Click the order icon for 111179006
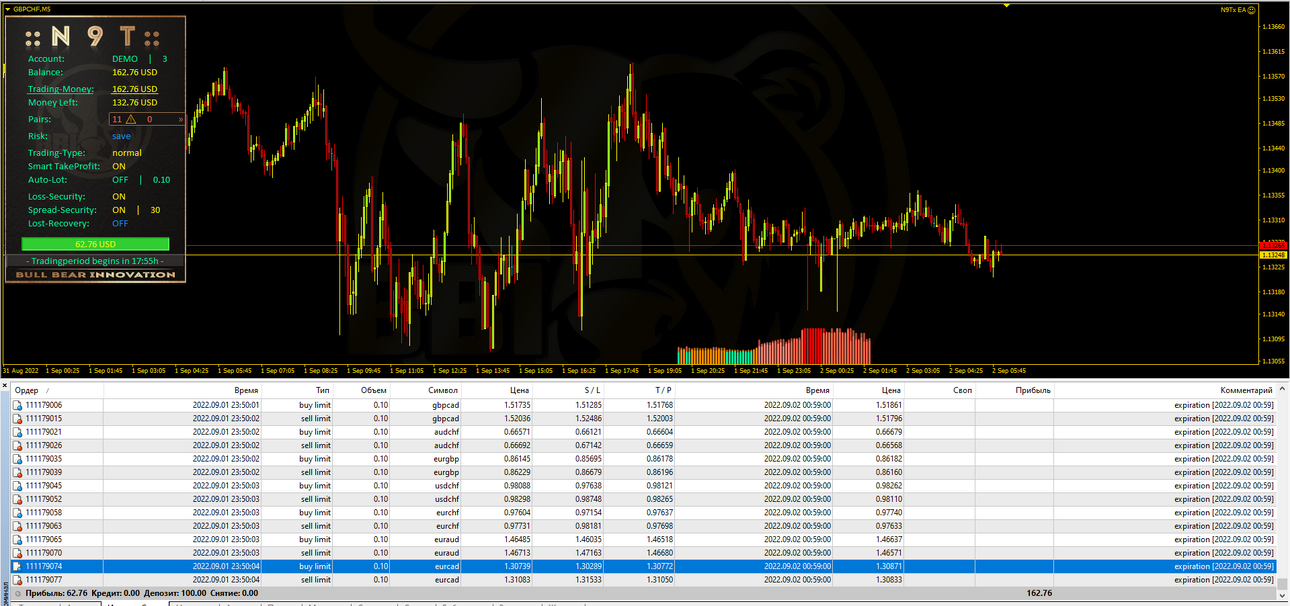 click(x=17, y=405)
